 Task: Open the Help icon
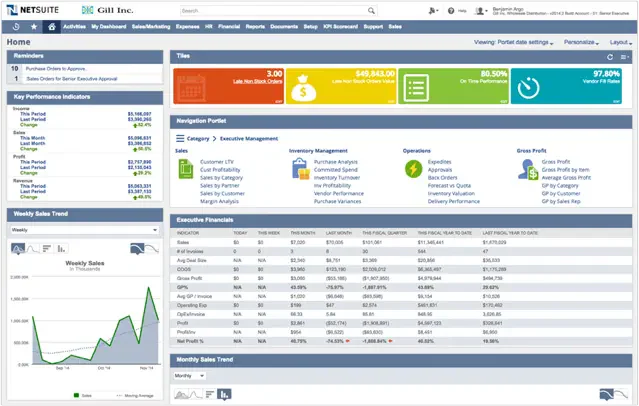[451, 11]
